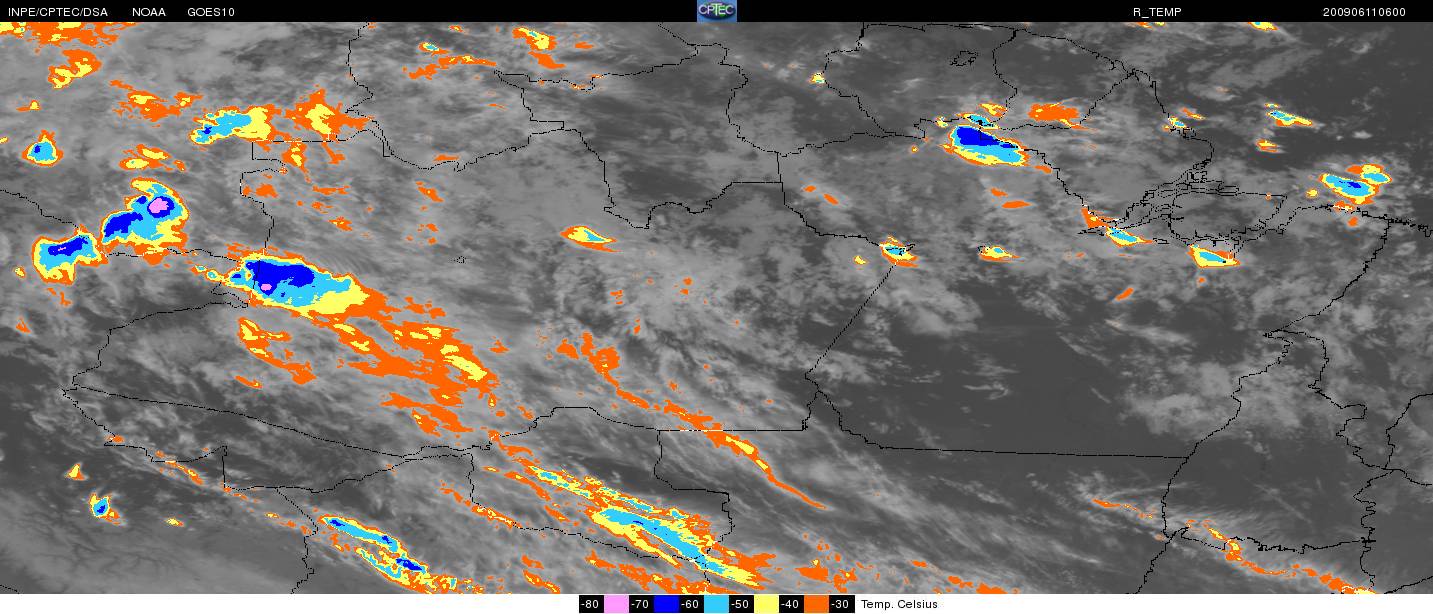This screenshot has height=614, width=1433.
Task: Click the INPE/CPTEC/DSA header text
Action: click(57, 12)
